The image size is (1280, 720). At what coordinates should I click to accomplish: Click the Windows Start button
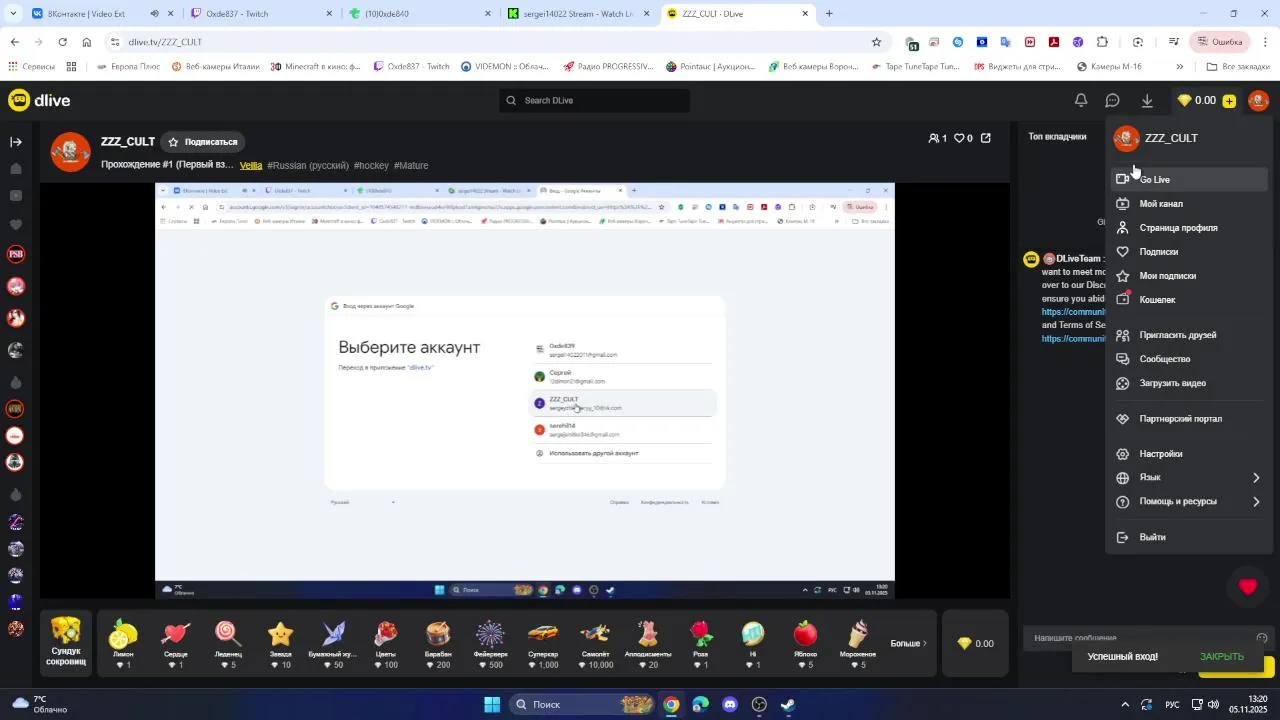tap(492, 704)
